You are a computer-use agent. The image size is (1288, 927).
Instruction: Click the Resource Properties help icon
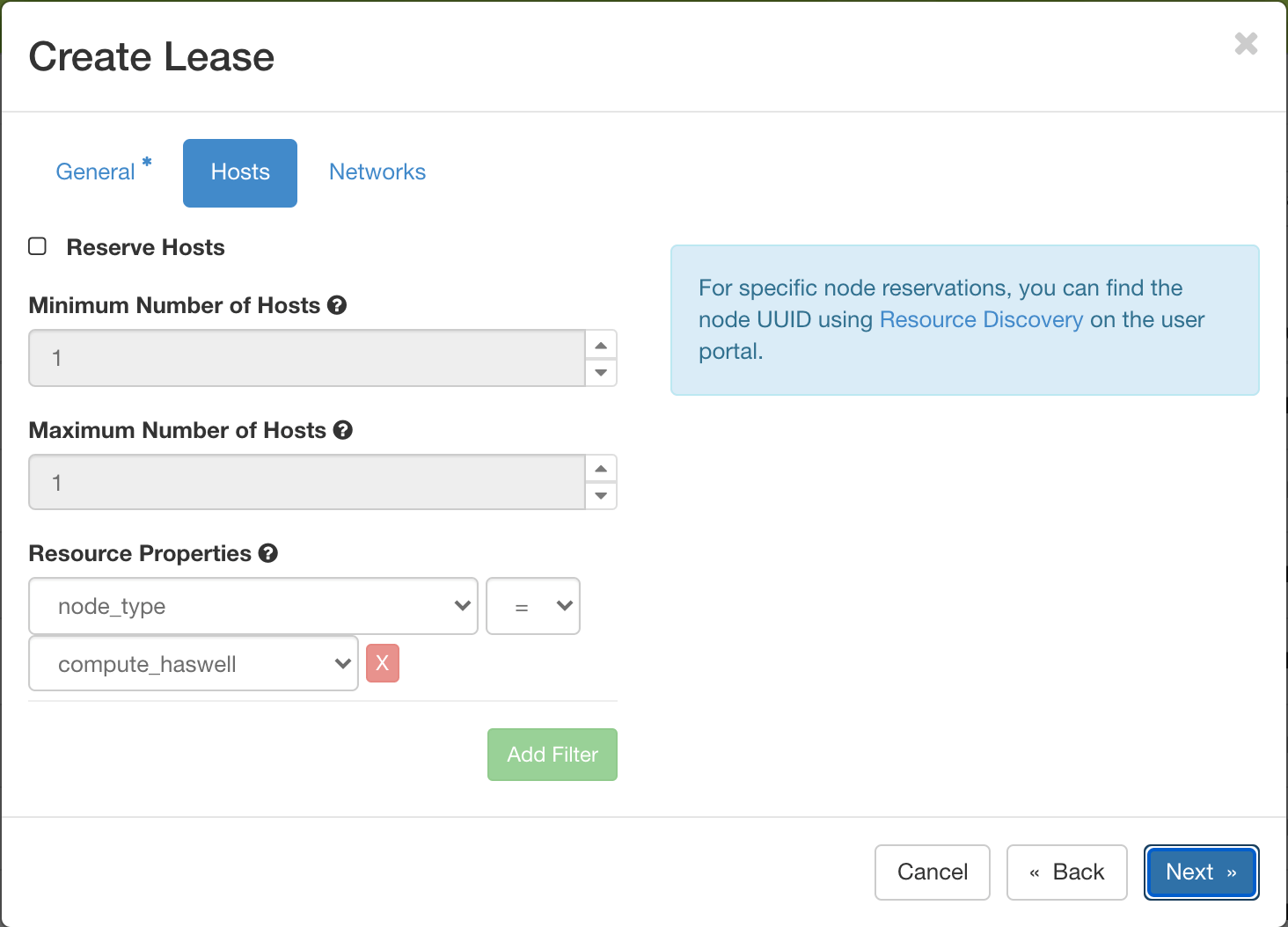coord(268,553)
